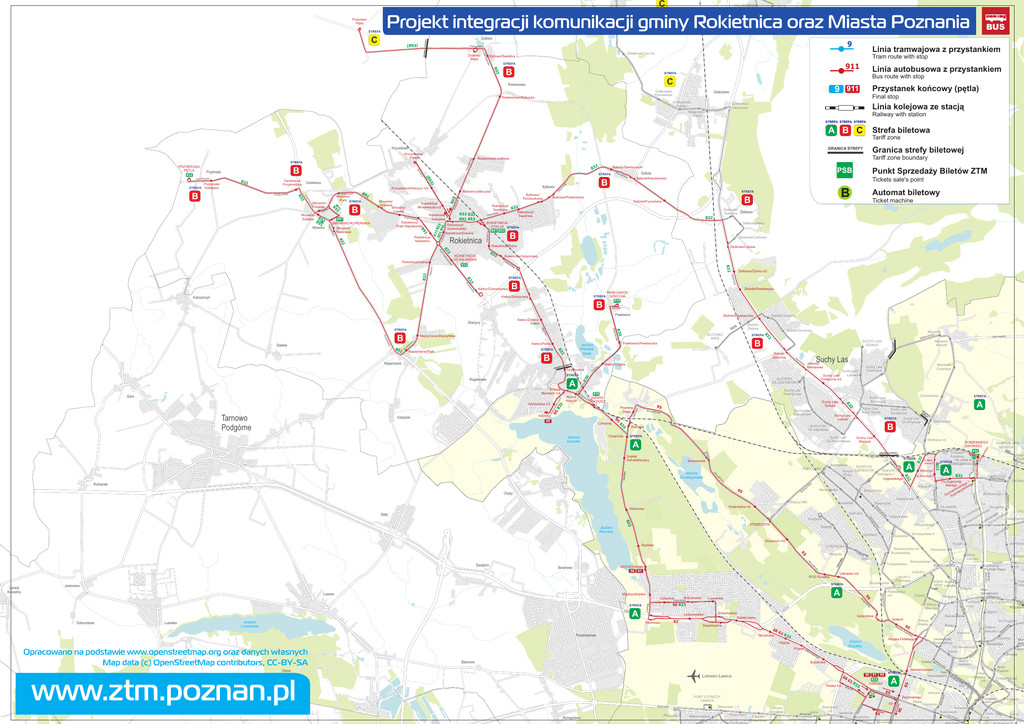Click the zone B marker near Przybroda

pyautogui.click(x=195, y=196)
